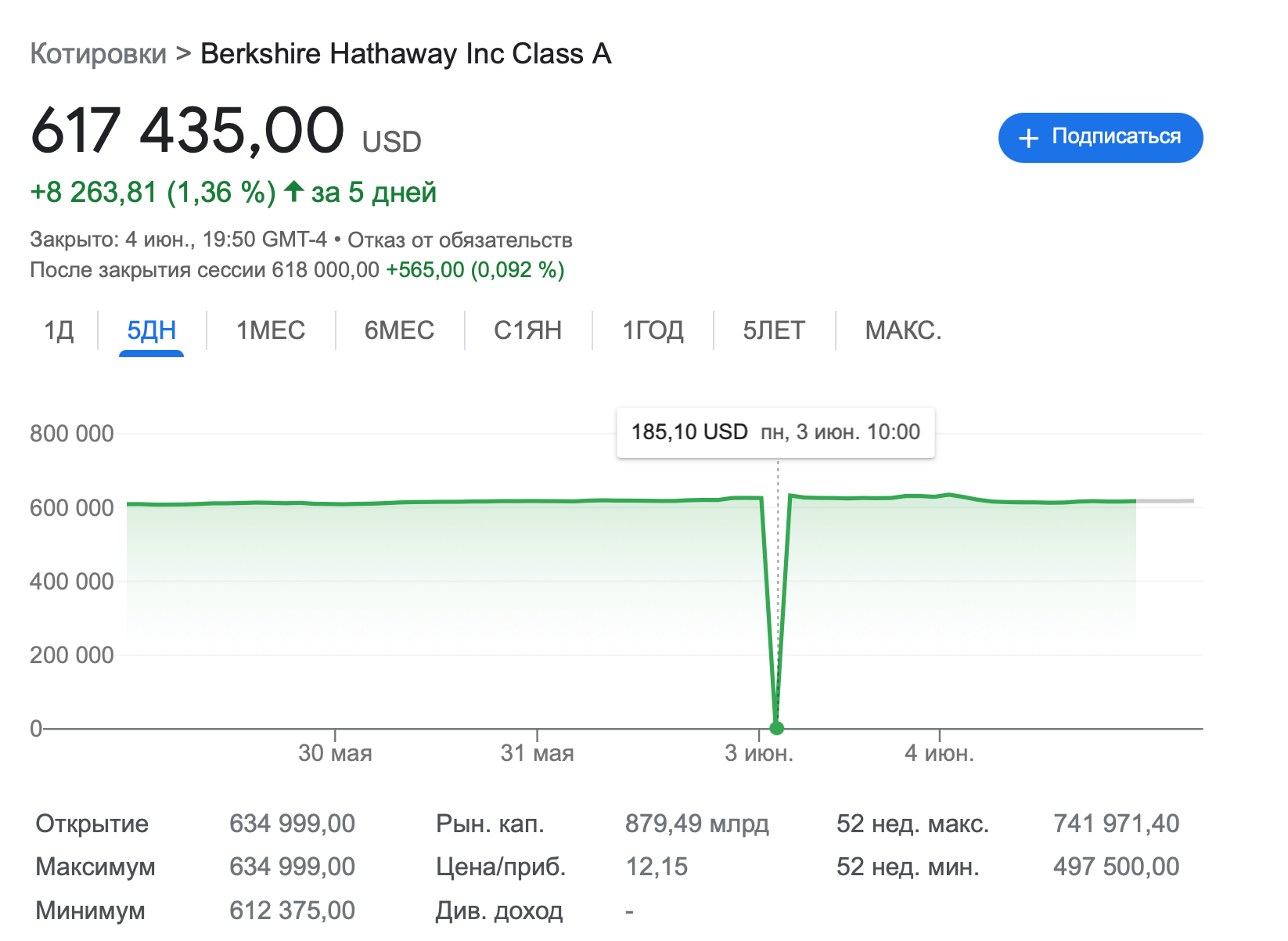Screen dimensions: 1288x941
Task: Click the Рын. кап. value 879,49 млрд
Action: click(697, 824)
